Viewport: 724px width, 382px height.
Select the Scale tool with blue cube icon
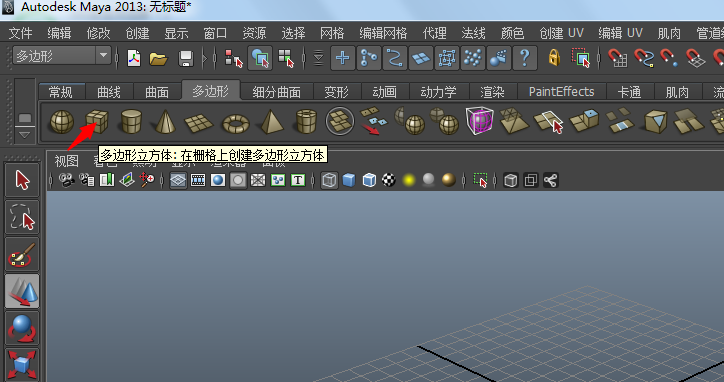22,364
